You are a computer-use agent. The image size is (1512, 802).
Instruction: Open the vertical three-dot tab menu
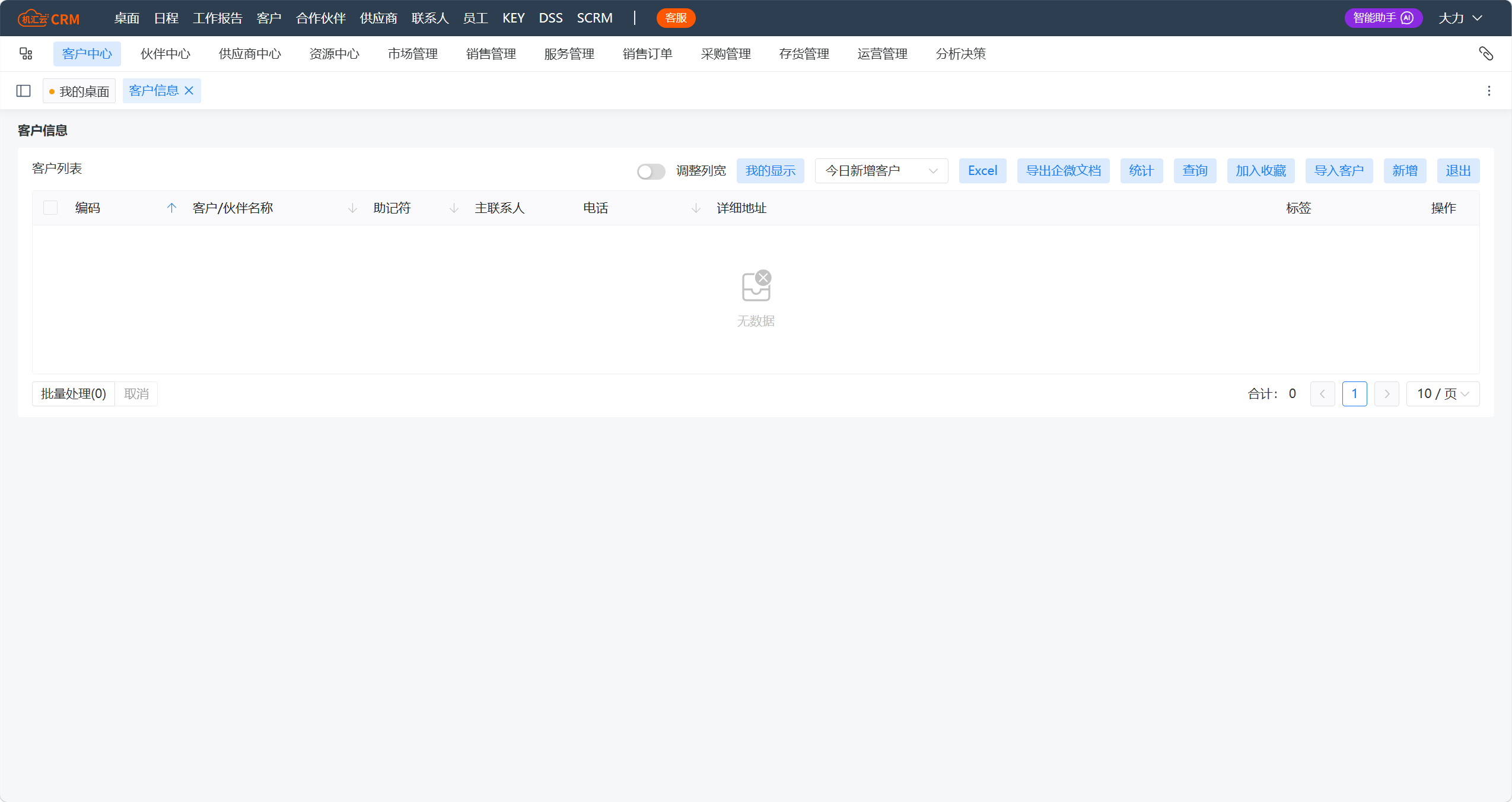click(1489, 91)
